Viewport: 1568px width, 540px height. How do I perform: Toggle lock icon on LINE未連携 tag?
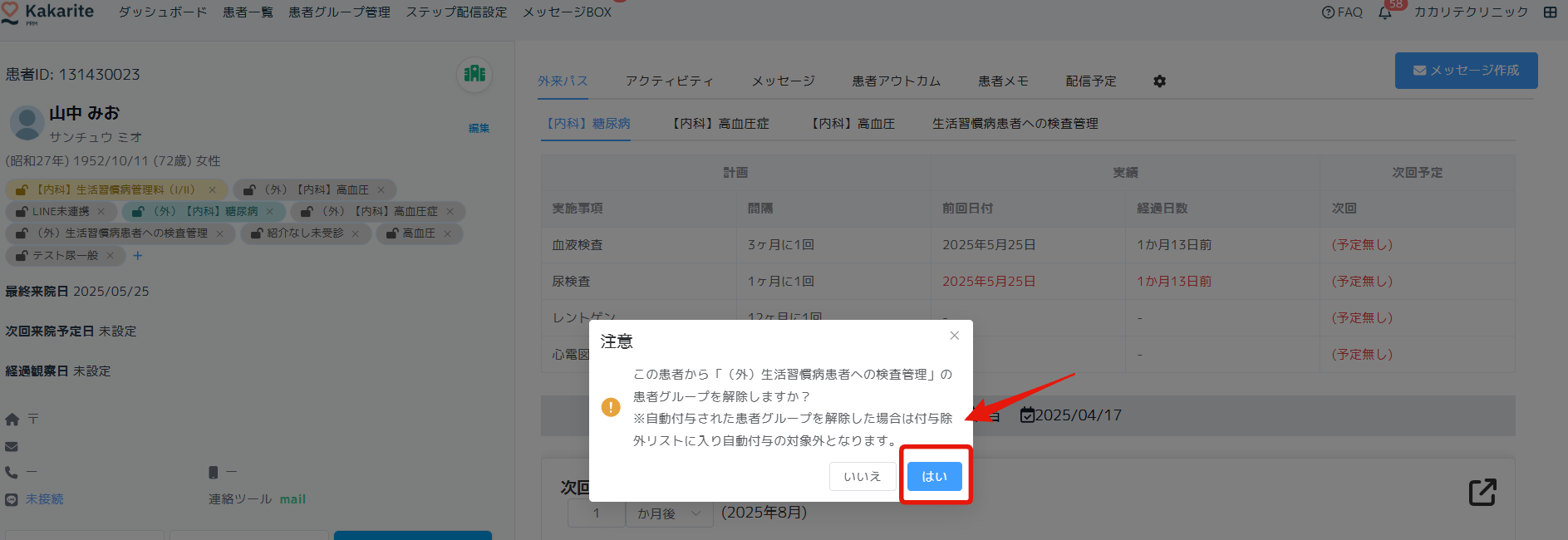point(22,212)
